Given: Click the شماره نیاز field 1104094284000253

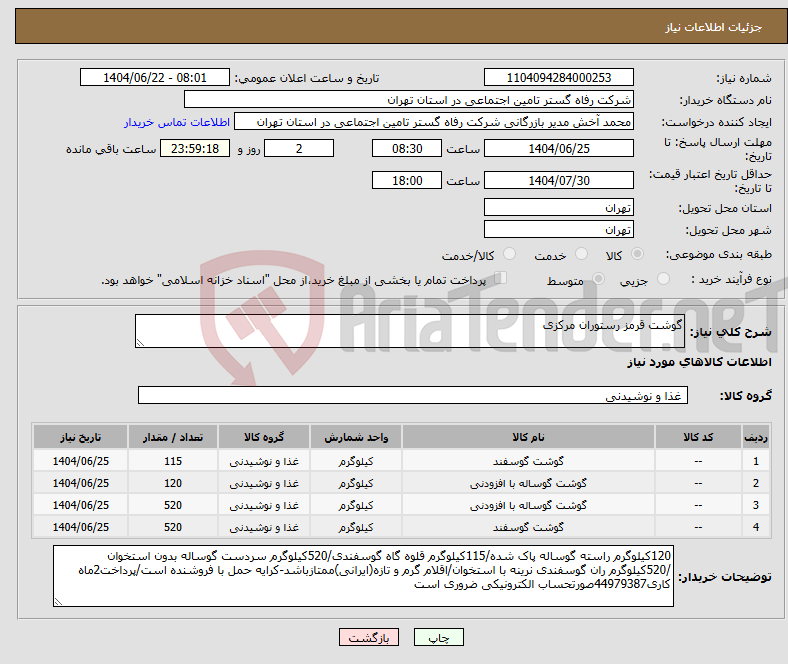Looking at the screenshot, I should tap(558, 77).
